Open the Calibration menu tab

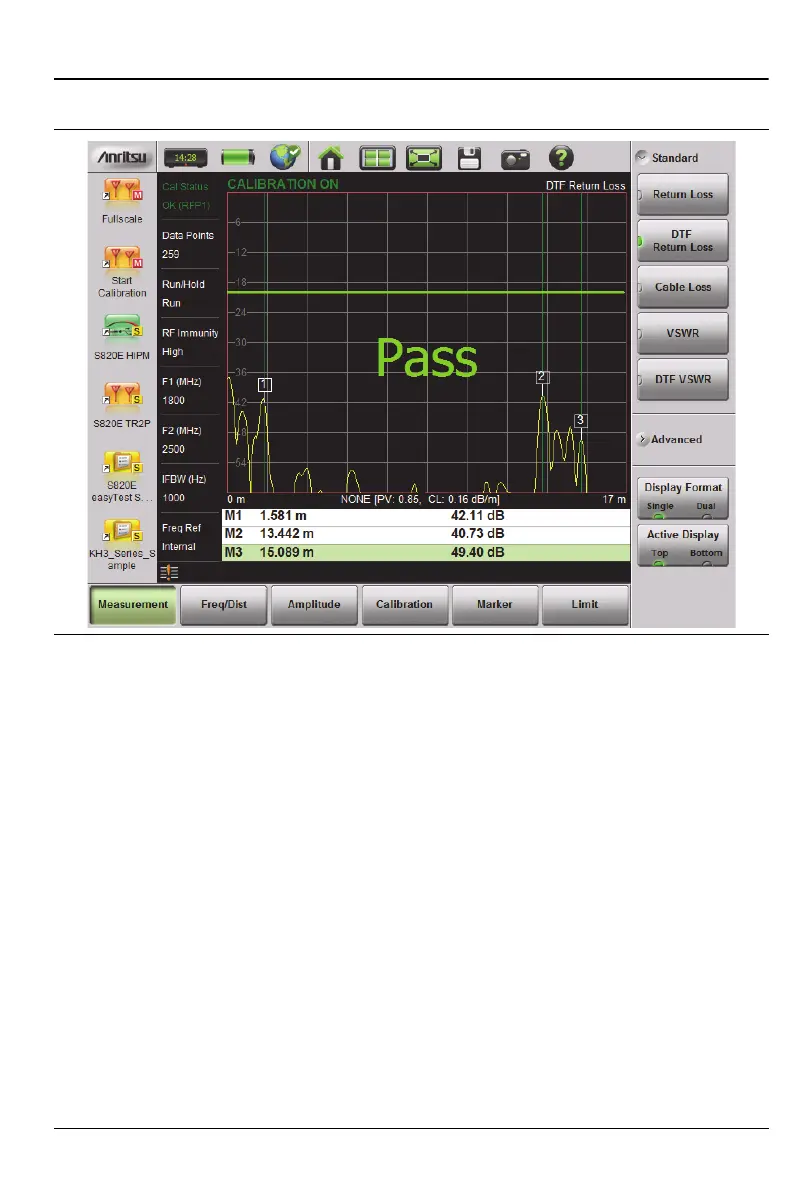coord(404,605)
